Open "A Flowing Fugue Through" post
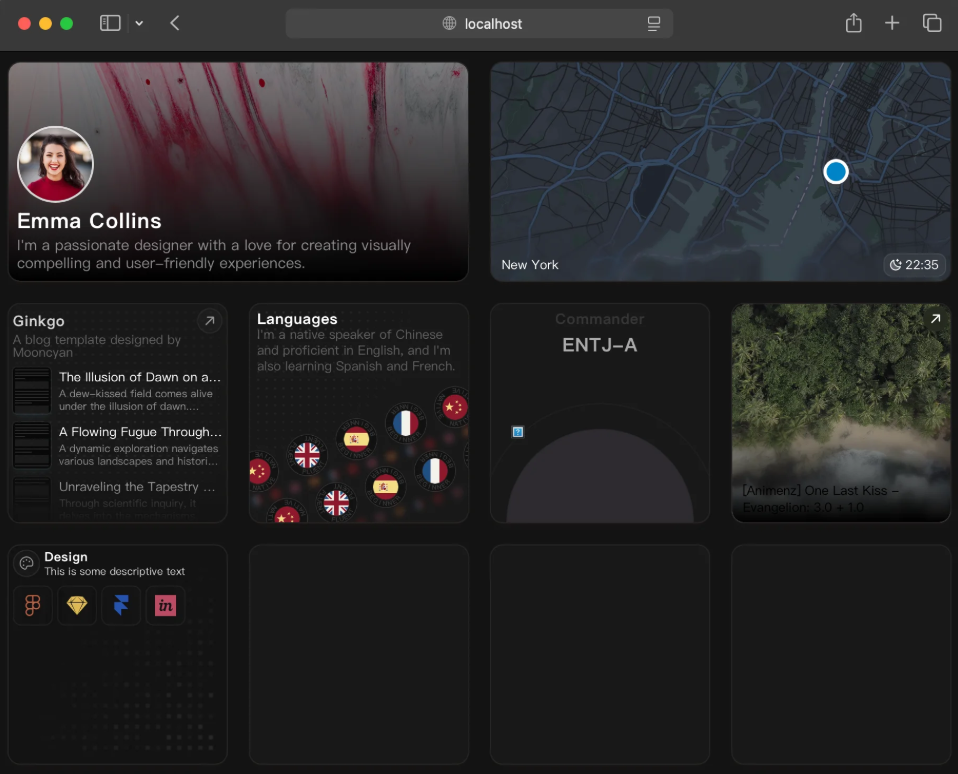The width and height of the screenshot is (958, 774). pyautogui.click(x=139, y=433)
